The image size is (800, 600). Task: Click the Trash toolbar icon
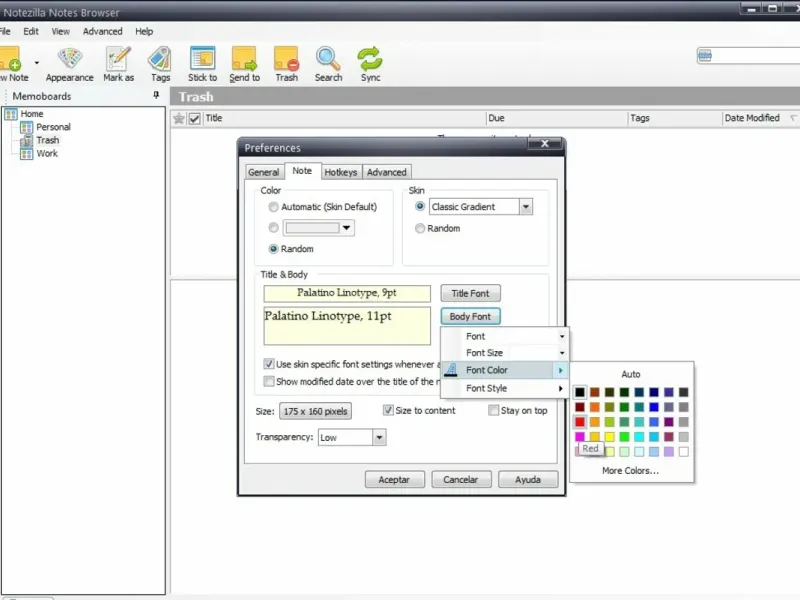[x=286, y=58]
